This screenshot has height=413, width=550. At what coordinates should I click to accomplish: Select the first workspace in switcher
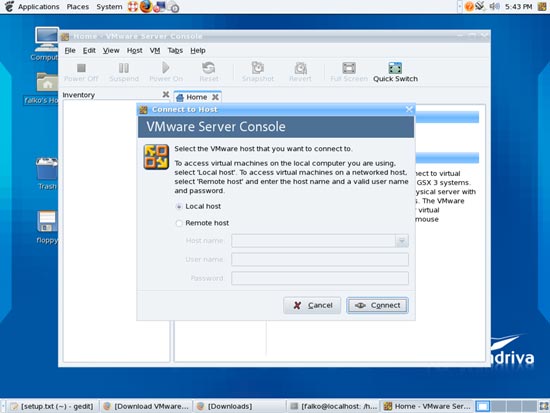tap(483, 406)
